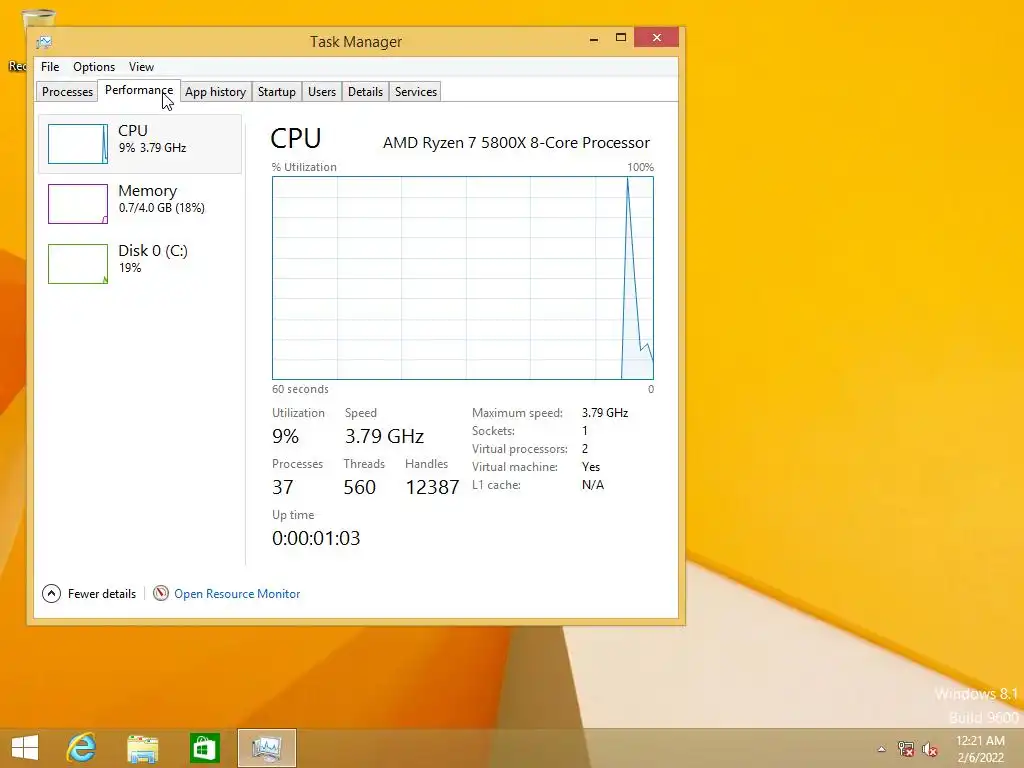Click the muted volume tray icon
1024x768 pixels.
click(x=929, y=748)
